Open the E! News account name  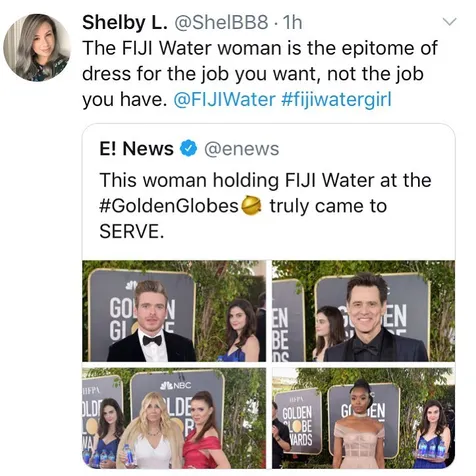pos(136,148)
